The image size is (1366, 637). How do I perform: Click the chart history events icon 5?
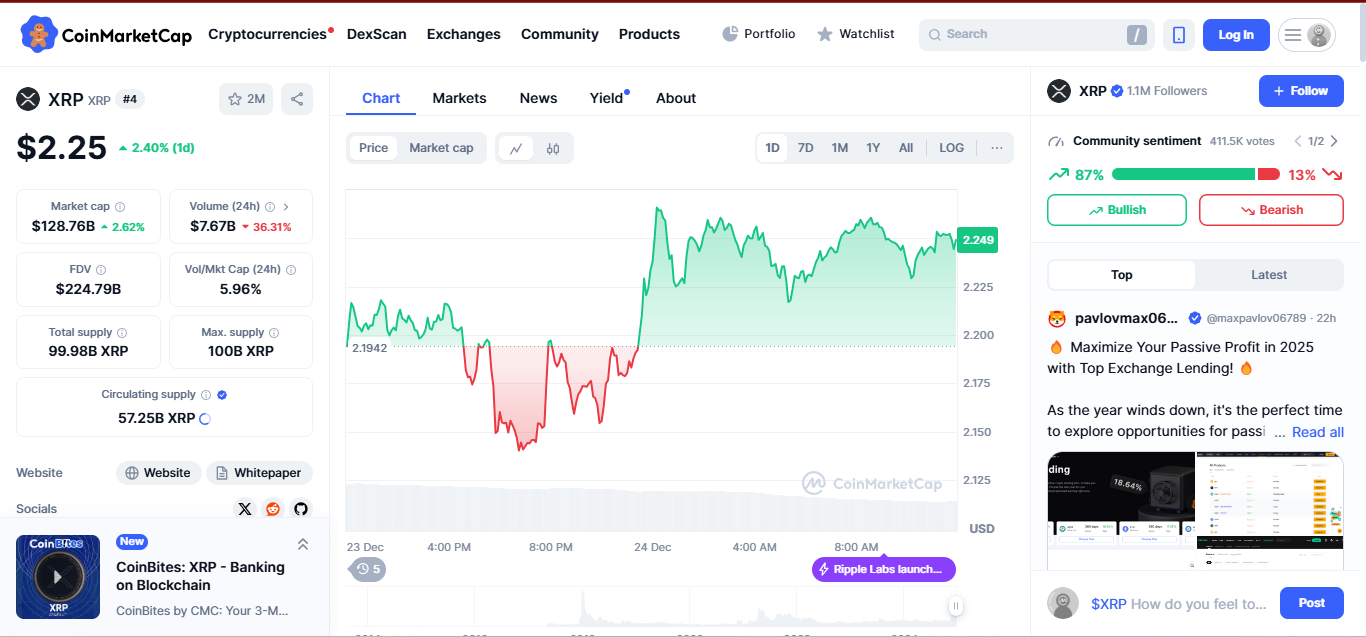(x=368, y=569)
